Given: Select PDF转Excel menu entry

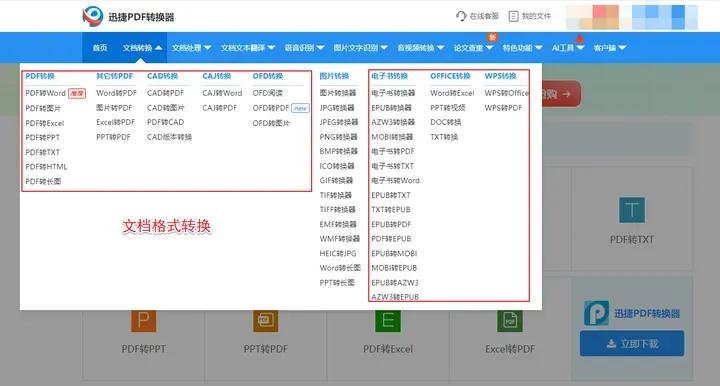Looking at the screenshot, I should (x=45, y=123).
